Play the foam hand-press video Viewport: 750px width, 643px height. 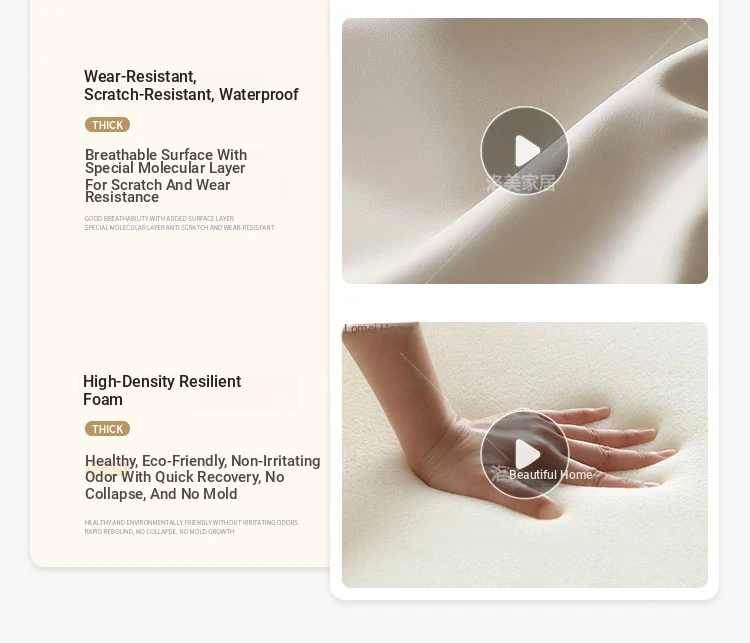pyautogui.click(x=525, y=454)
